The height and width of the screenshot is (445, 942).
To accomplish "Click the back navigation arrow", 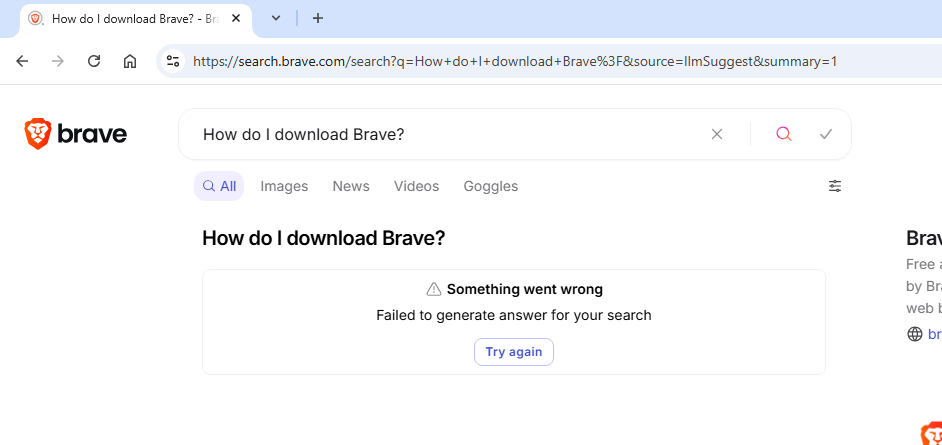I will tap(22, 61).
